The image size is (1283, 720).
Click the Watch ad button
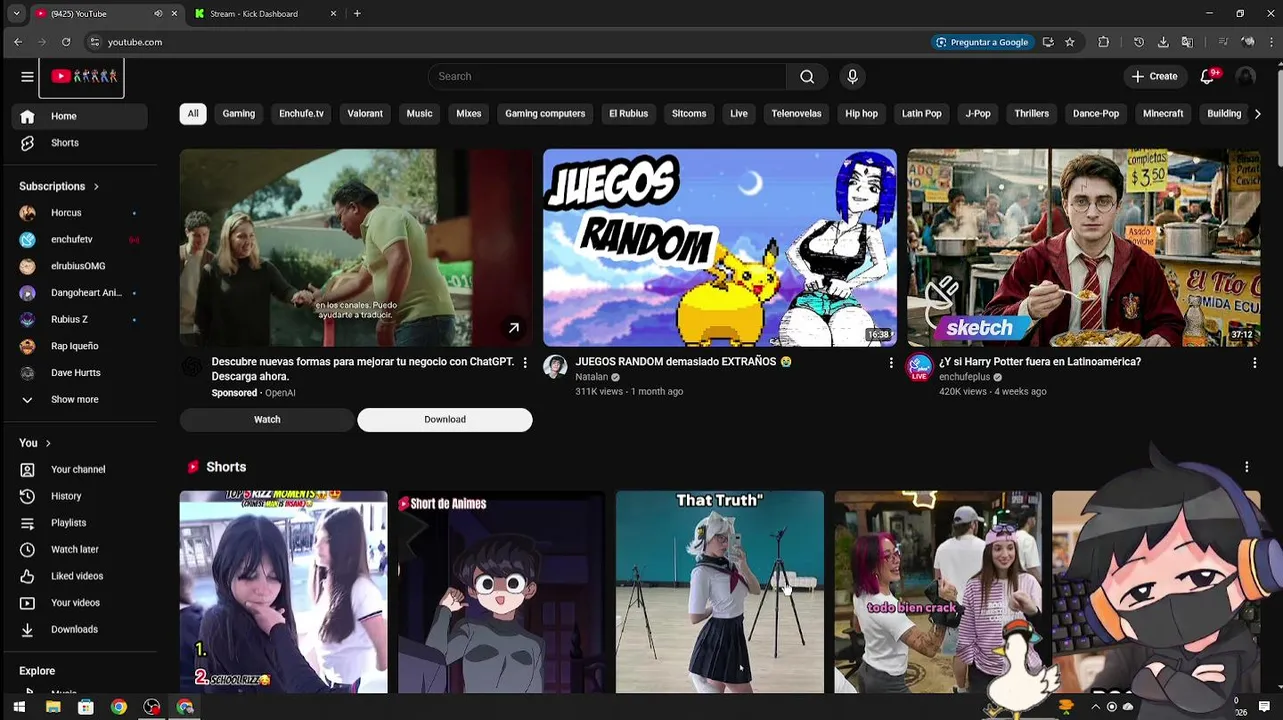[x=267, y=420]
